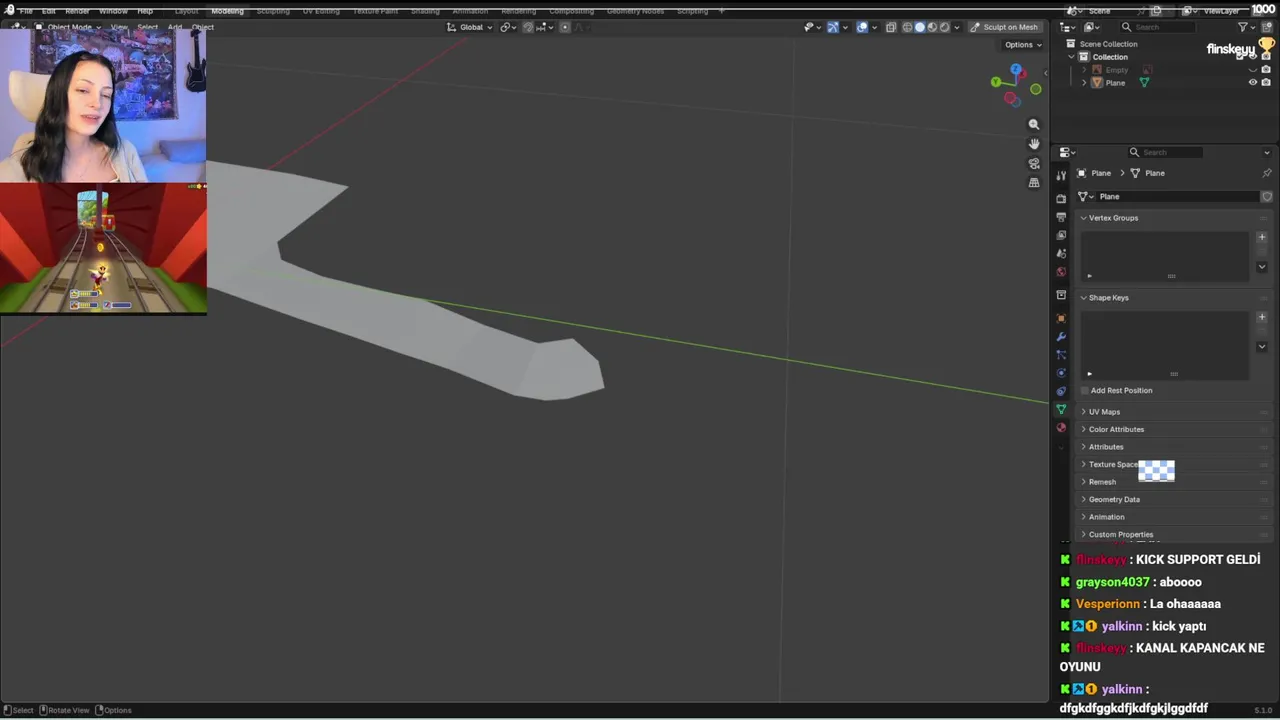Click the viewport zoom magnifier icon
Viewport: 1280px width, 720px height.
click(1034, 124)
